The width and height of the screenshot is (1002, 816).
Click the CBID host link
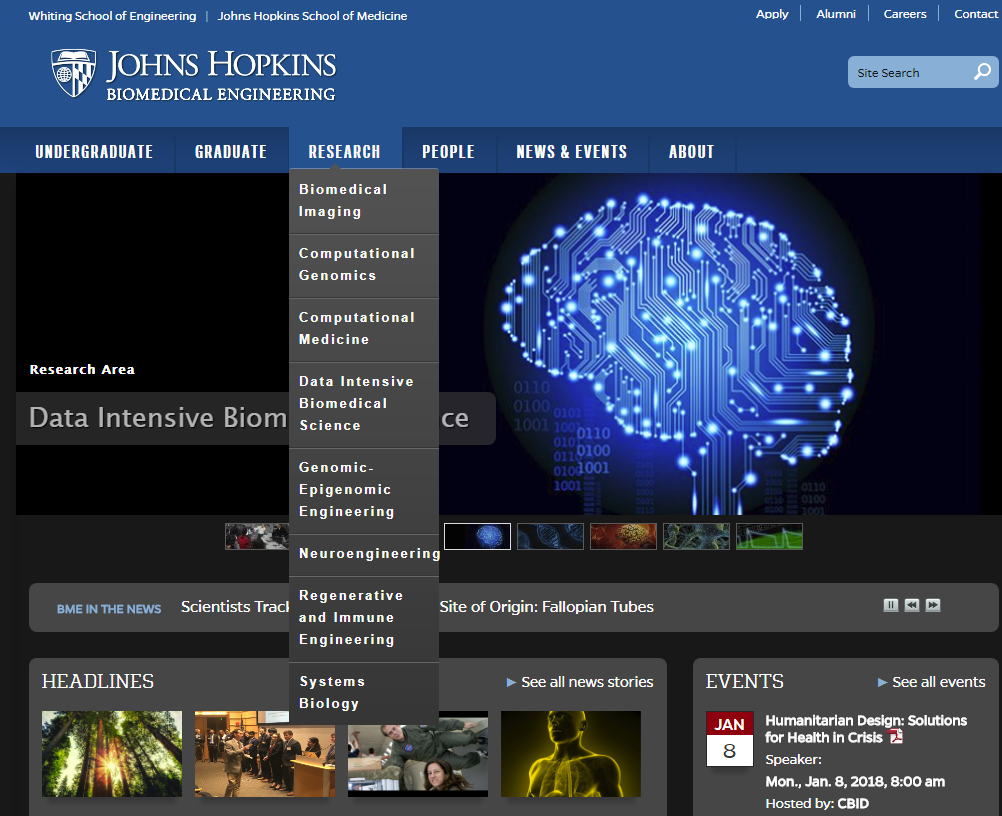point(853,804)
